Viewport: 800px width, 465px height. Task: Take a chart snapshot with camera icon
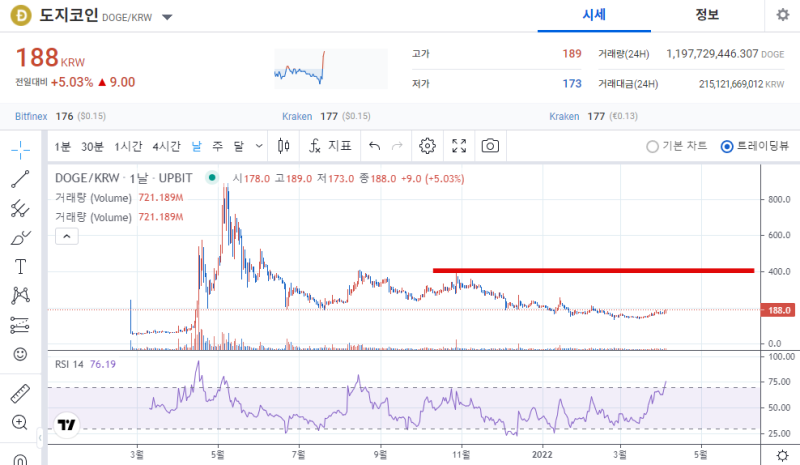pyautogui.click(x=490, y=146)
